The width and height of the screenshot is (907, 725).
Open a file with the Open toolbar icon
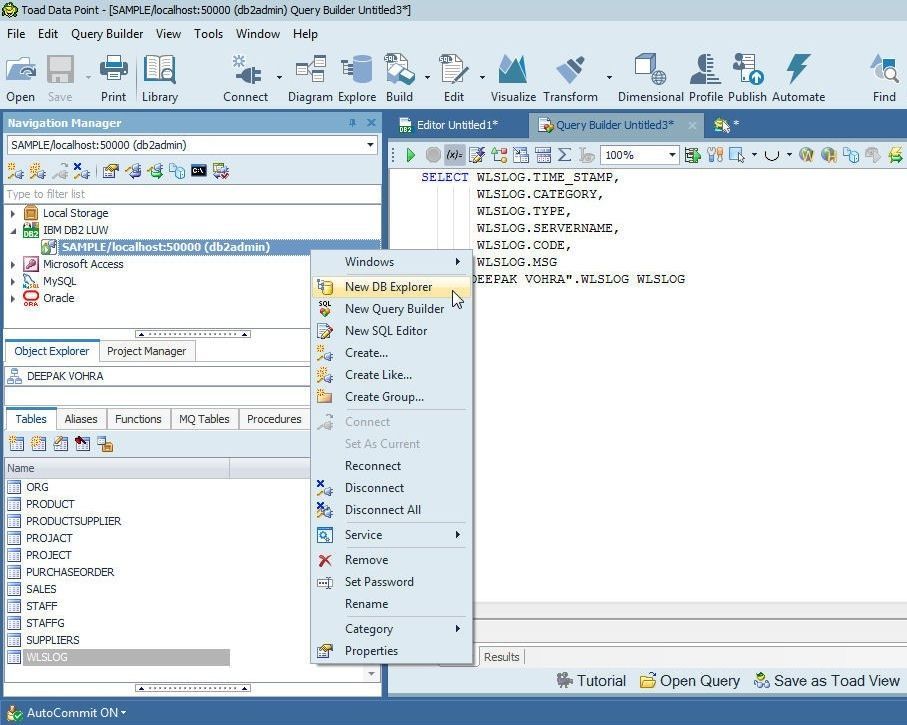[21, 78]
